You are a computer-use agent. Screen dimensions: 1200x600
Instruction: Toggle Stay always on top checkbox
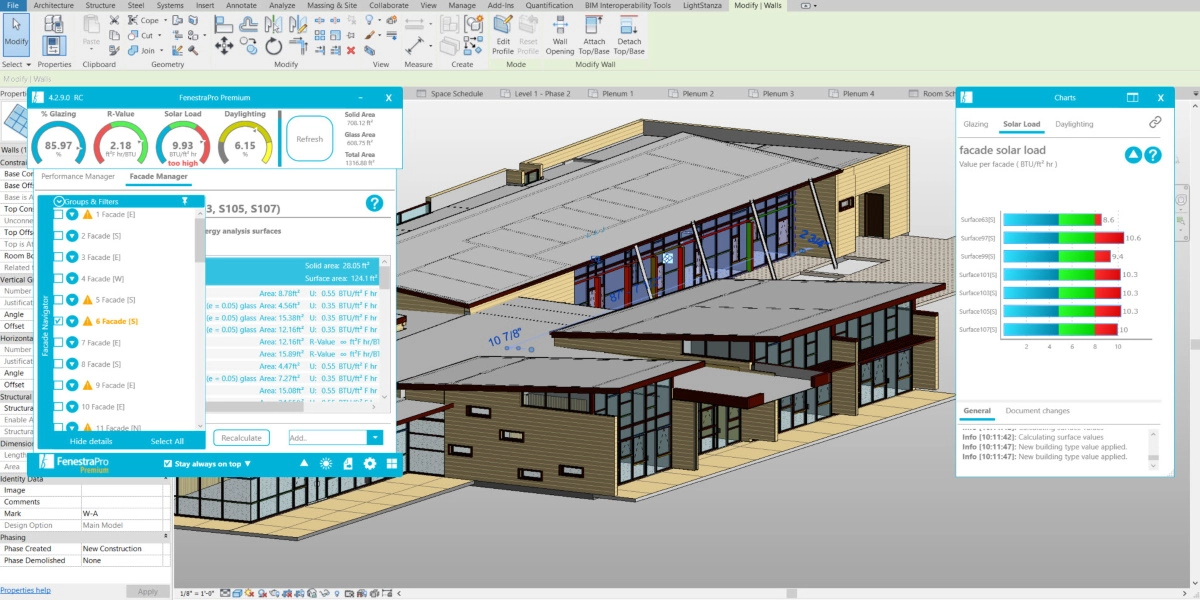tap(168, 464)
